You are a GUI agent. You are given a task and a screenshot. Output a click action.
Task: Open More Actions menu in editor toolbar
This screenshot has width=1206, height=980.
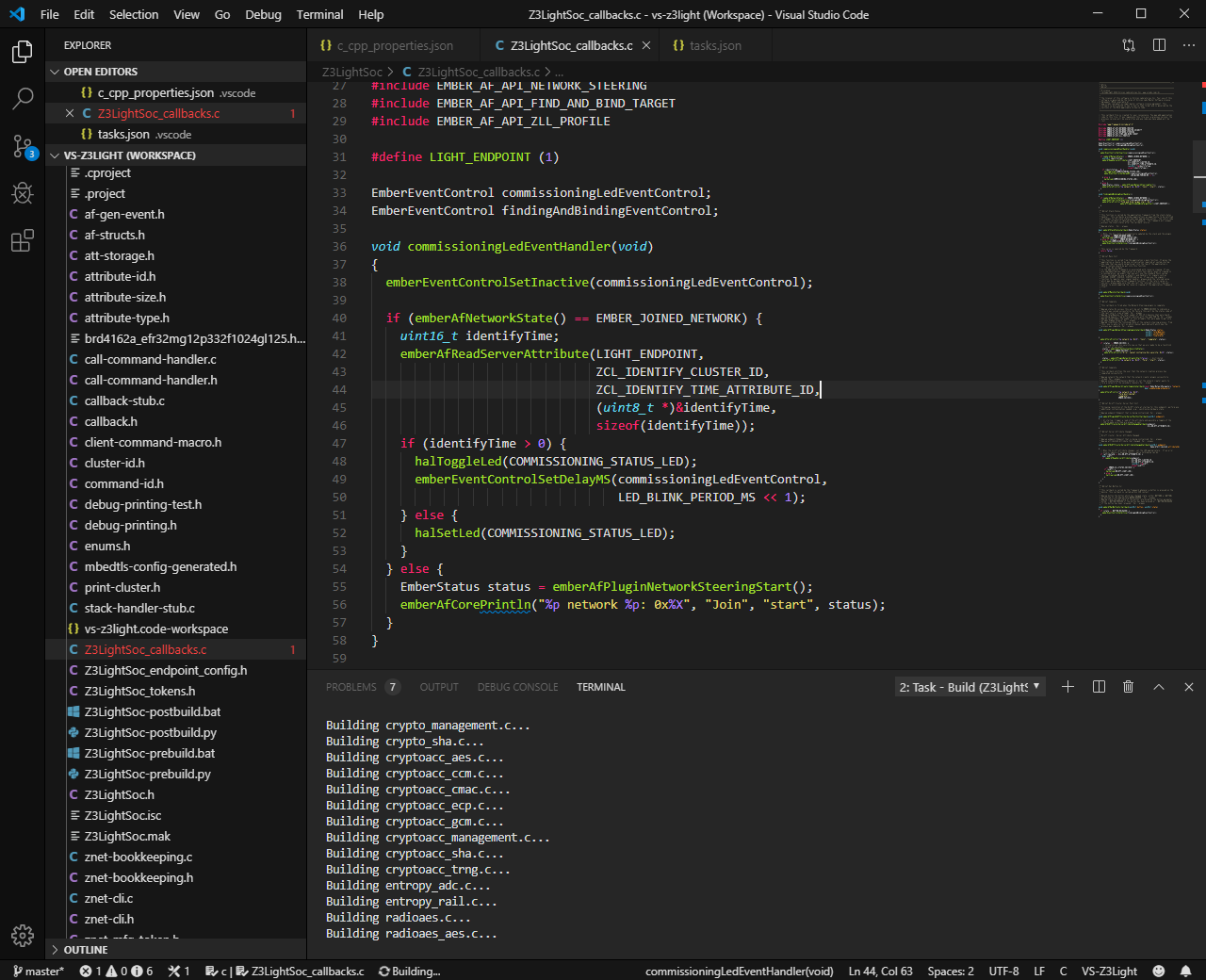[x=1188, y=45]
